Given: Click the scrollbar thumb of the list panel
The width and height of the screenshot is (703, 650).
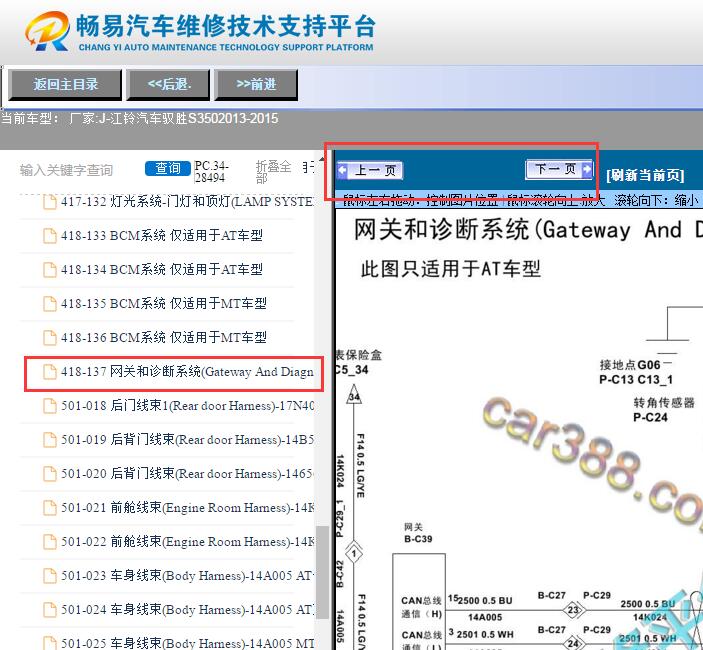Looking at the screenshot, I should pyautogui.click(x=322, y=572).
